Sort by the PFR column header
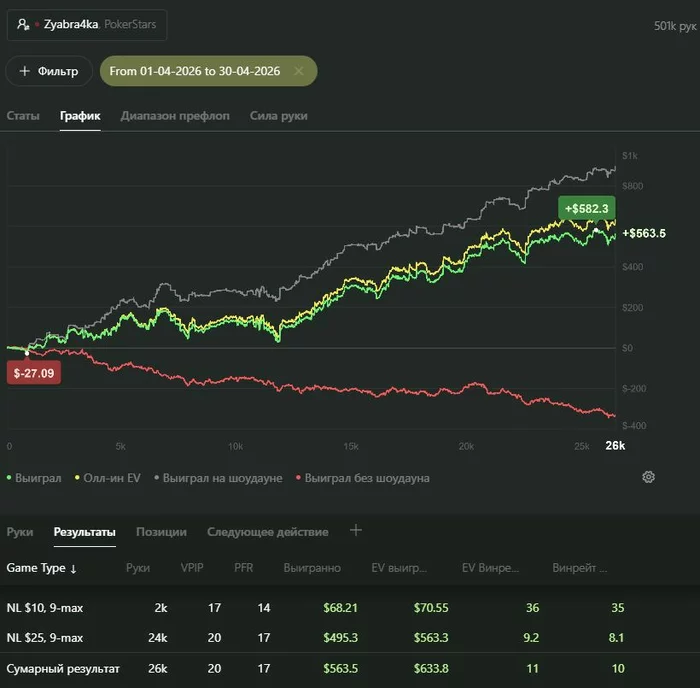 point(243,568)
